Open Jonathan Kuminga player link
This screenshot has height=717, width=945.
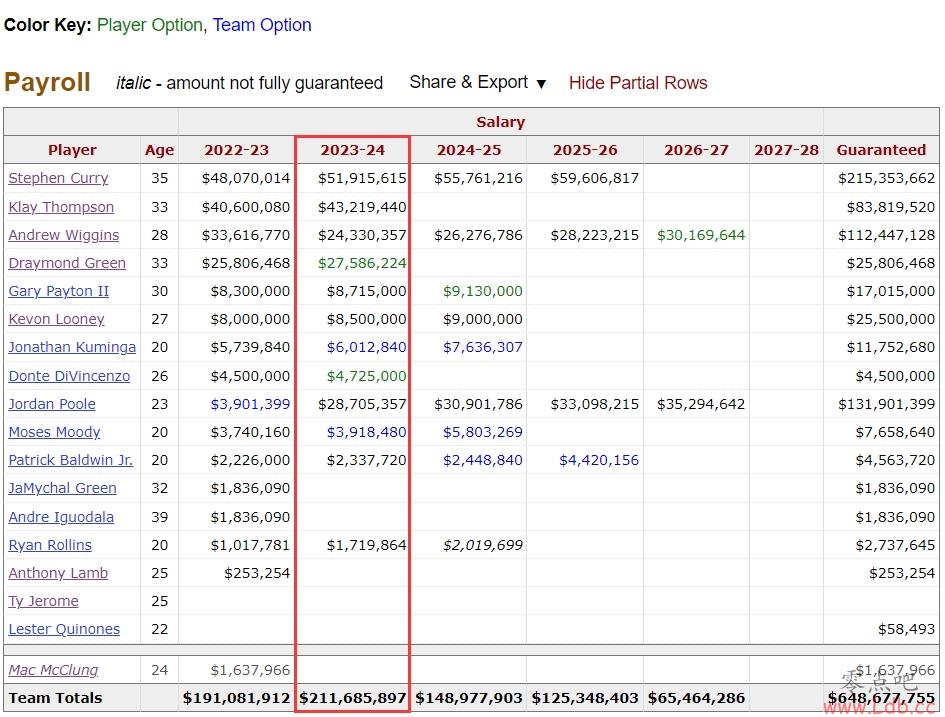[x=72, y=348]
